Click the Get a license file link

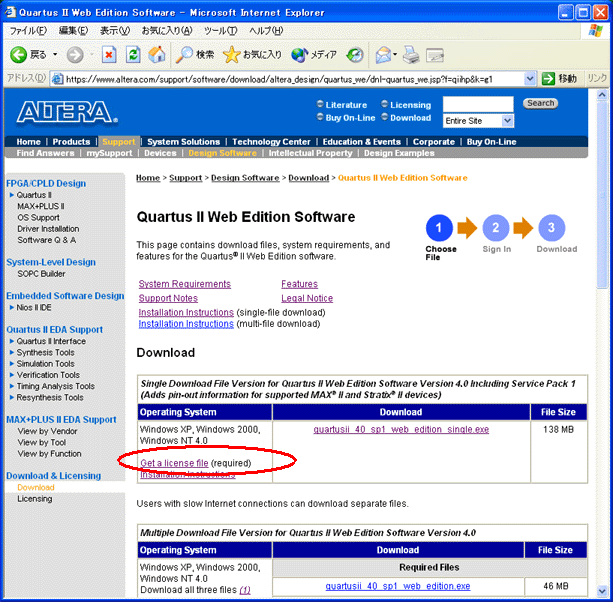(x=174, y=463)
